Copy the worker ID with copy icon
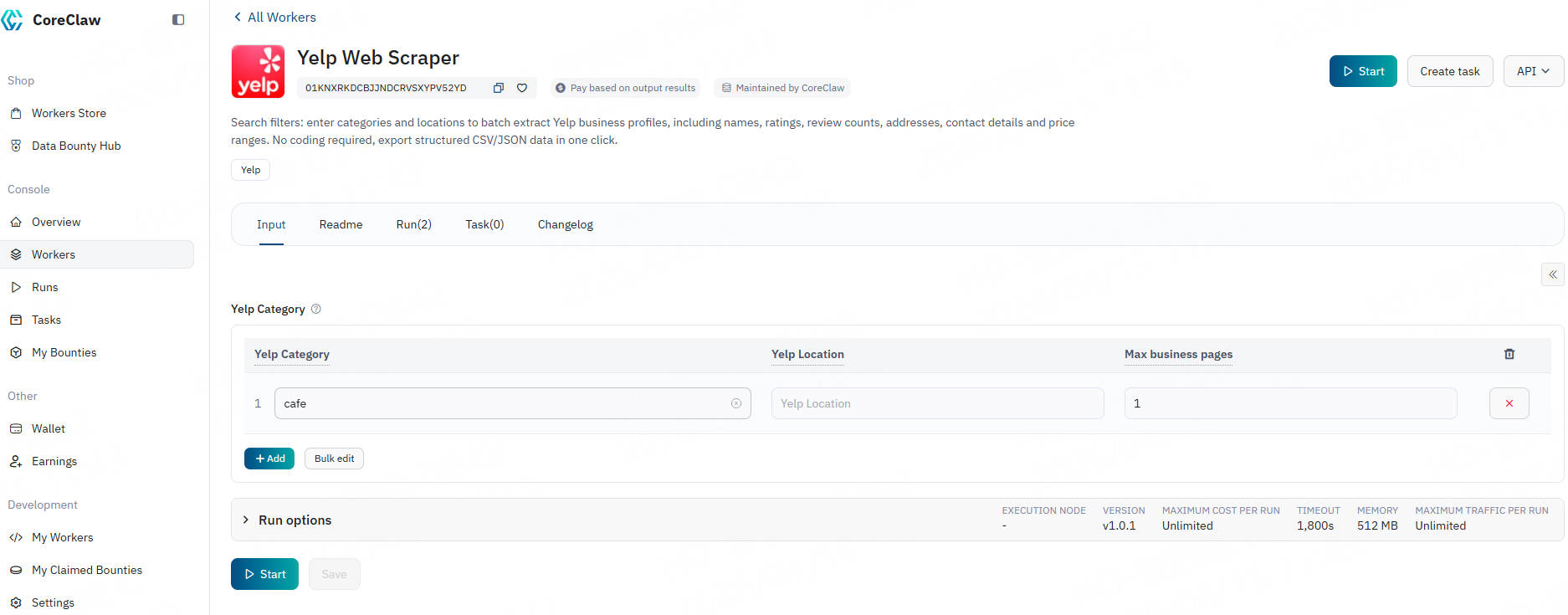This screenshot has width=1568, height=615. (498, 88)
